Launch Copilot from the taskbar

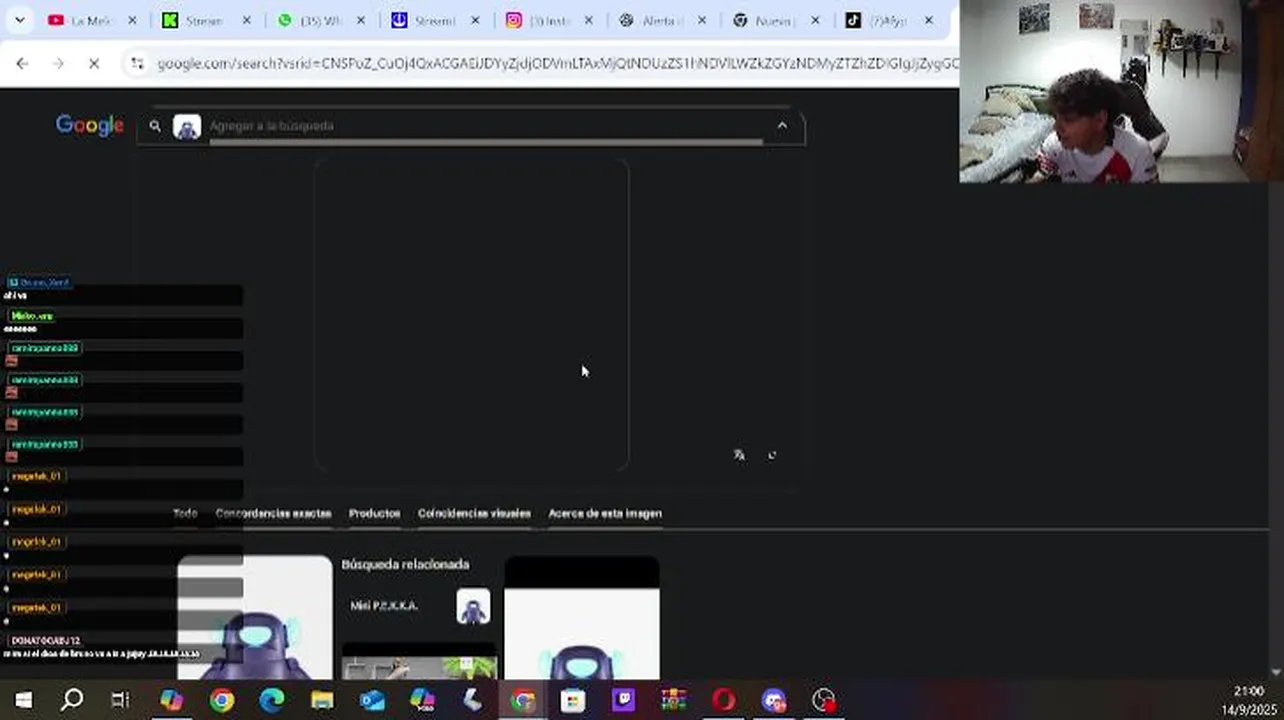[172, 700]
